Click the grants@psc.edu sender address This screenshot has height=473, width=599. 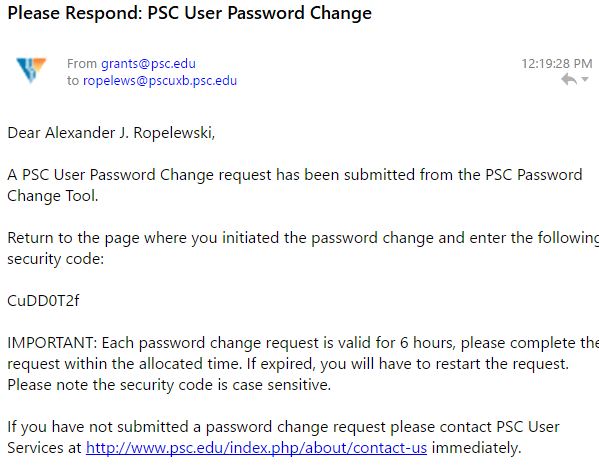point(148,63)
